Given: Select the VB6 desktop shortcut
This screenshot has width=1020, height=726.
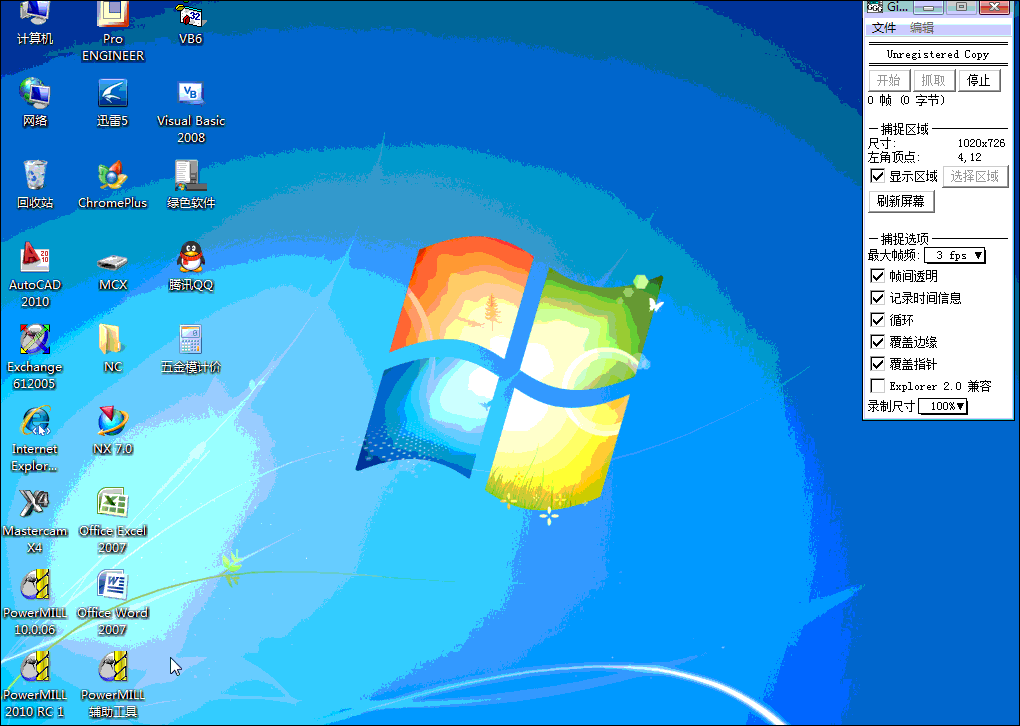Looking at the screenshot, I should pos(191,23).
